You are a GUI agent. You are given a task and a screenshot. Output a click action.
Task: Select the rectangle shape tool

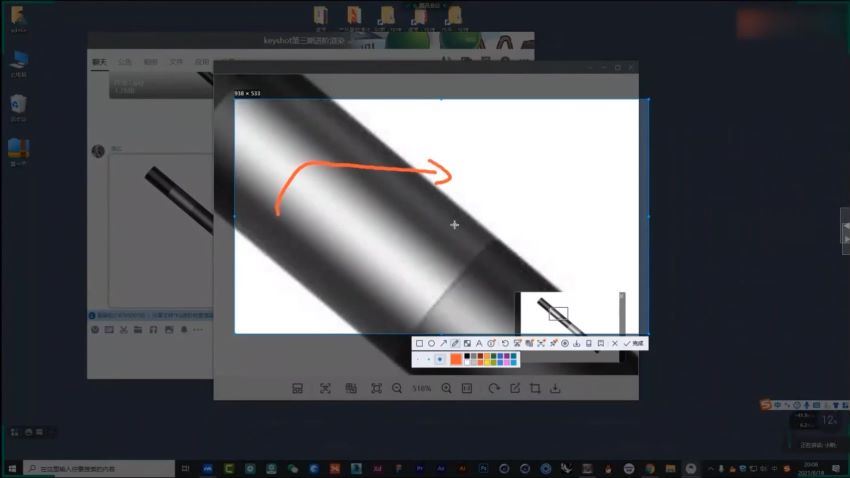pos(419,343)
